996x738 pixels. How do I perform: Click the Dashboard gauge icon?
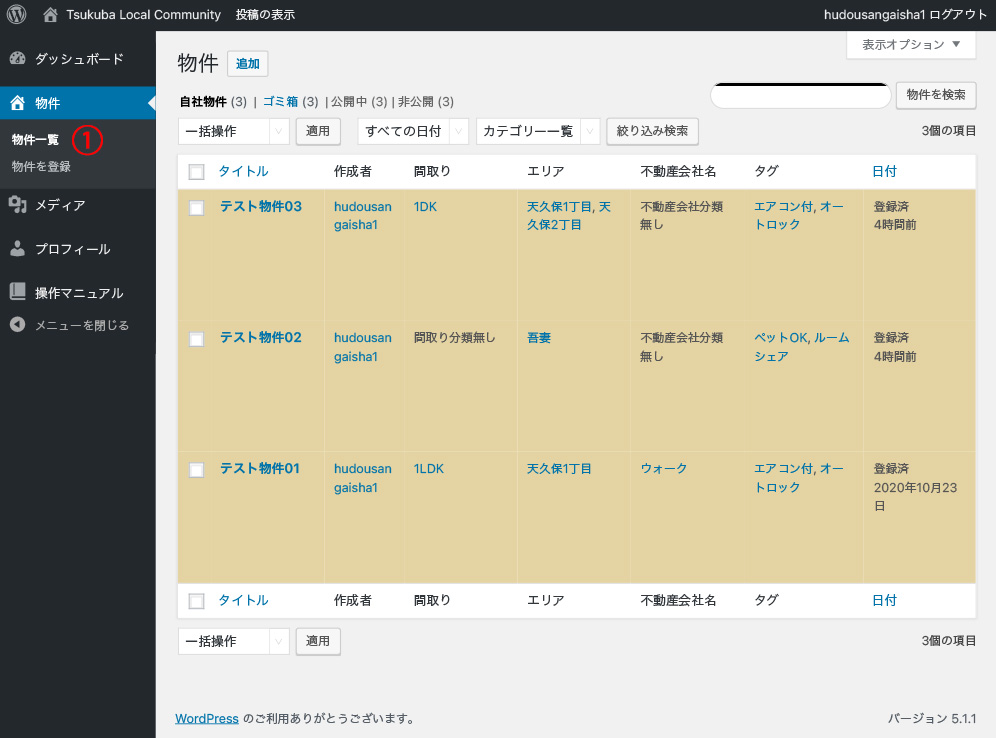17,59
